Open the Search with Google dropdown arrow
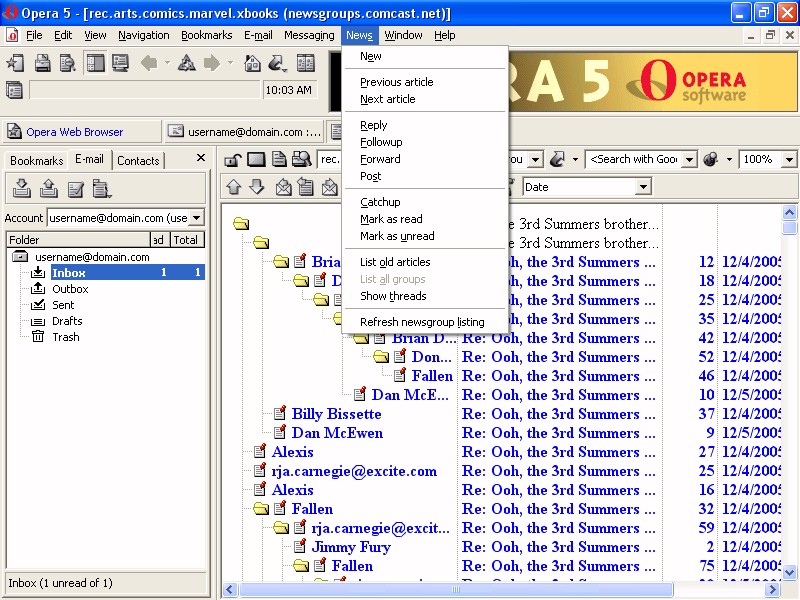This screenshot has width=800, height=600. tap(689, 160)
